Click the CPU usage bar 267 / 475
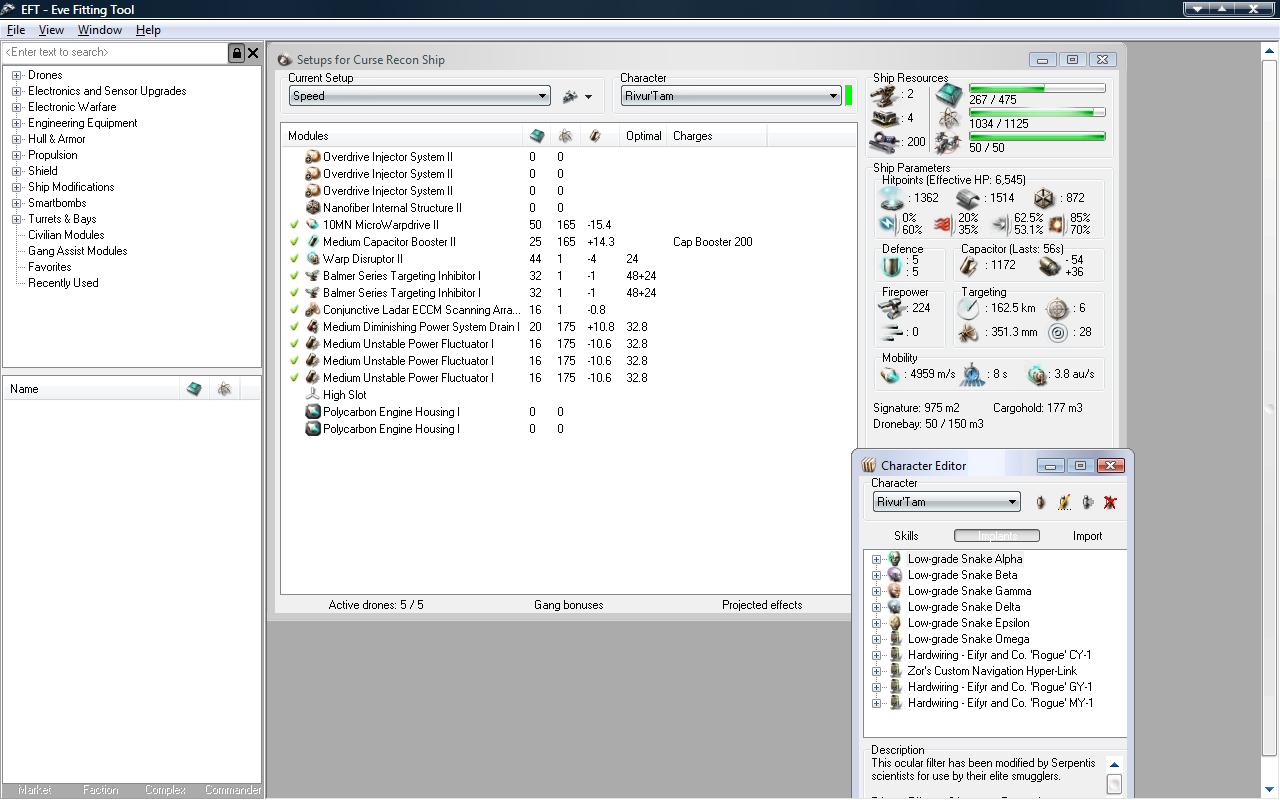This screenshot has width=1280, height=800. (1037, 89)
